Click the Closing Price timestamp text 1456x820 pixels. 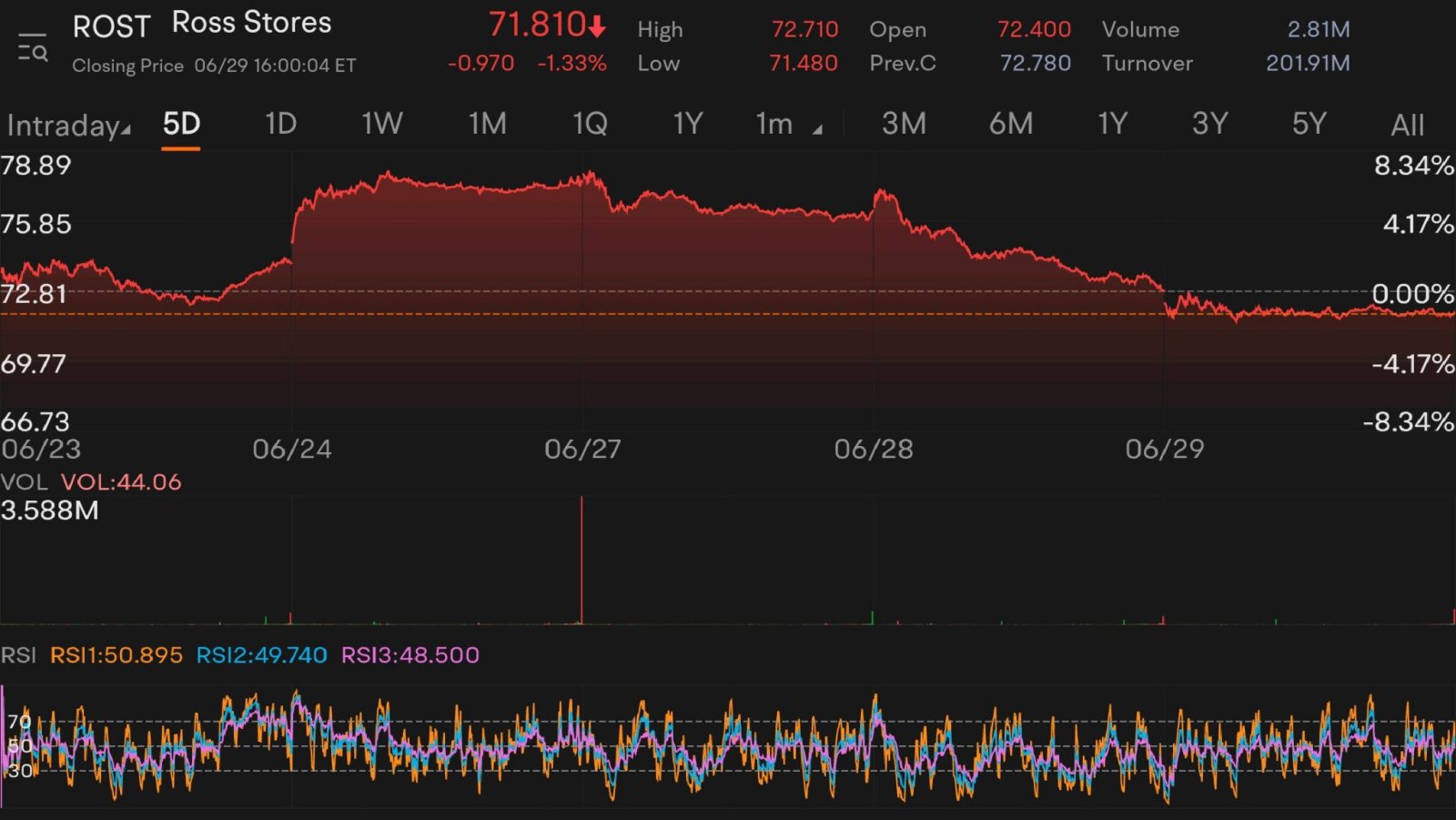[214, 66]
